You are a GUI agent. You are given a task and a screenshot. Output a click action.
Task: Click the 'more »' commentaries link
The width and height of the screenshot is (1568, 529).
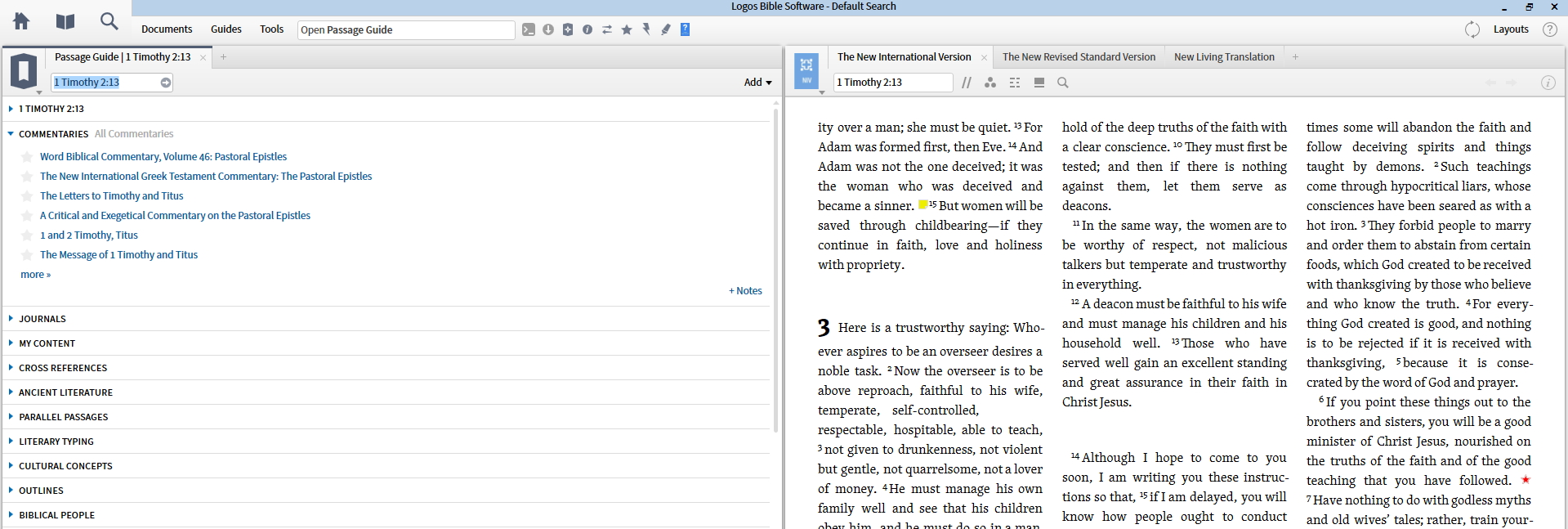(36, 275)
